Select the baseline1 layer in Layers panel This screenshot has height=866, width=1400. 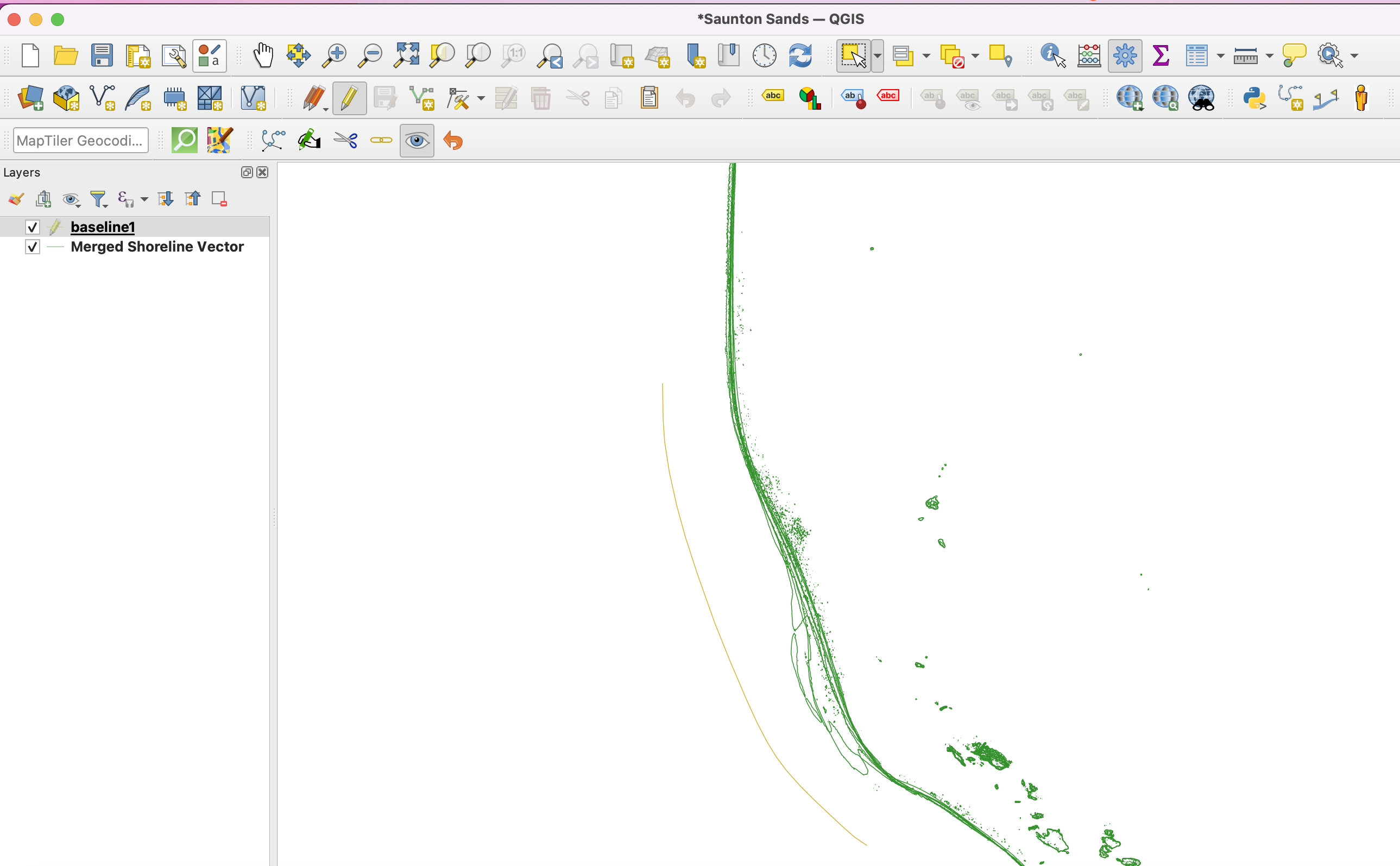point(103,228)
